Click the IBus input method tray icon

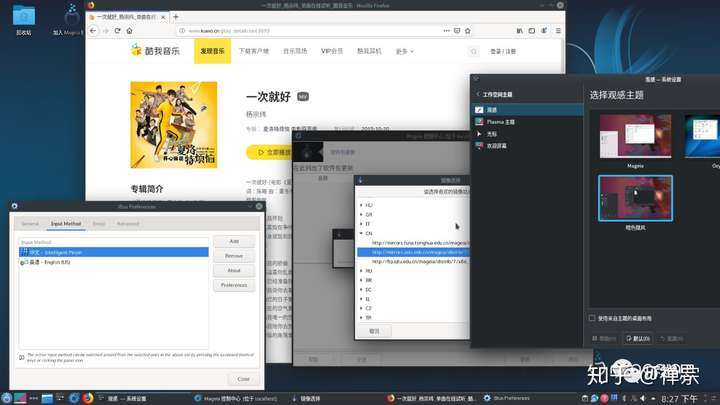[x=614, y=398]
